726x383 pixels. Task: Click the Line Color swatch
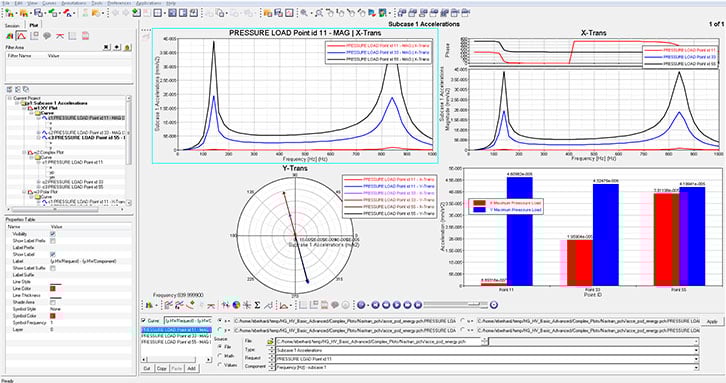(53, 289)
